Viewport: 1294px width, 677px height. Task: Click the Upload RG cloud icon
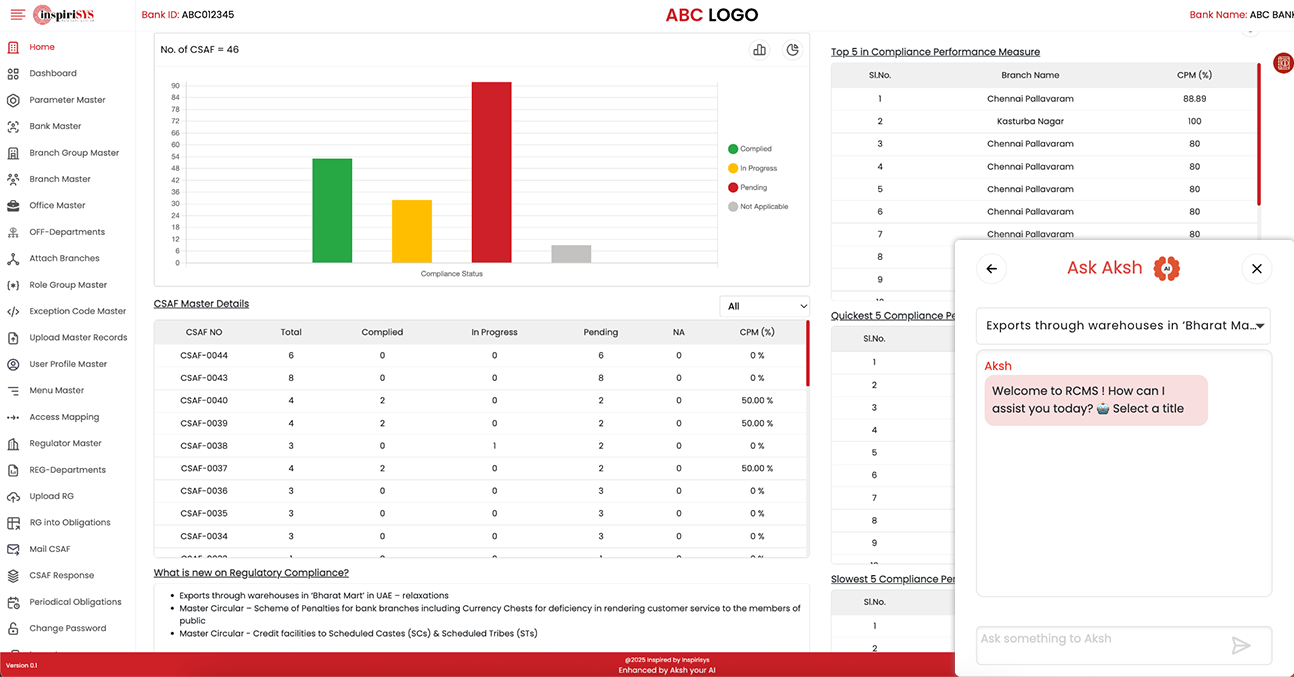(13, 496)
